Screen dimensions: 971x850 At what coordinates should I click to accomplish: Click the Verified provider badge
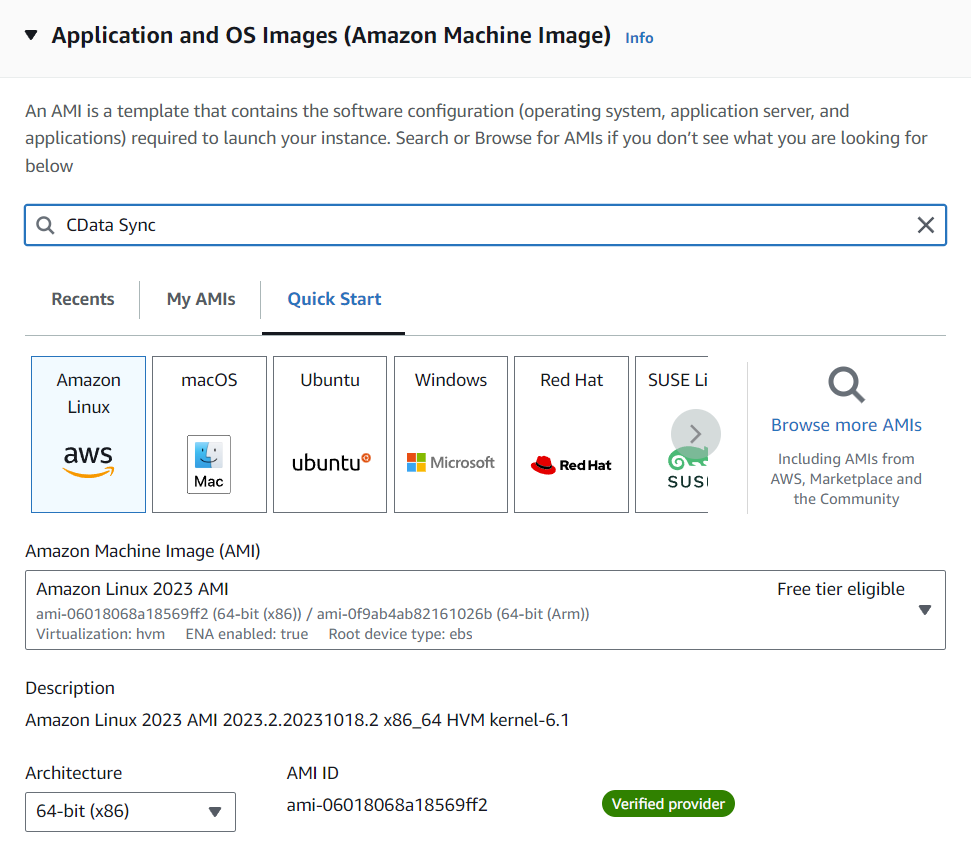click(668, 804)
